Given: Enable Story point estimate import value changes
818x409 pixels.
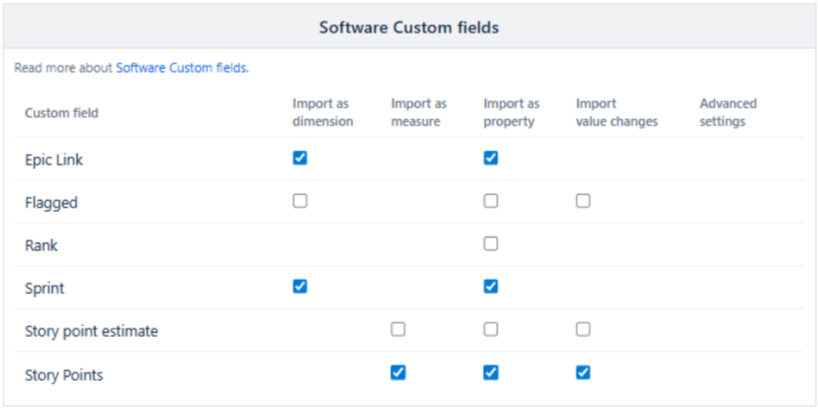Looking at the screenshot, I should point(583,330).
